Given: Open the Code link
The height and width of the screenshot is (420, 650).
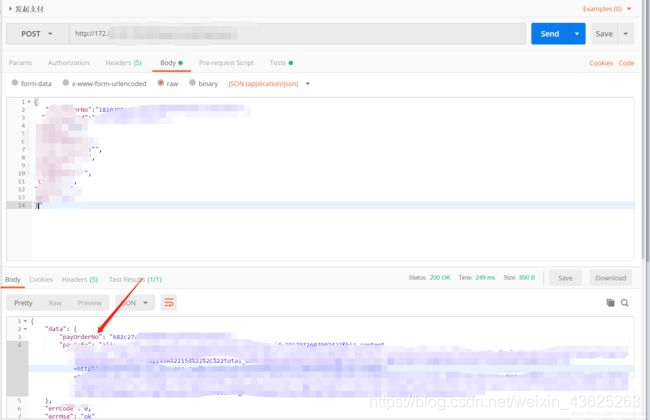Looking at the screenshot, I should pos(626,63).
